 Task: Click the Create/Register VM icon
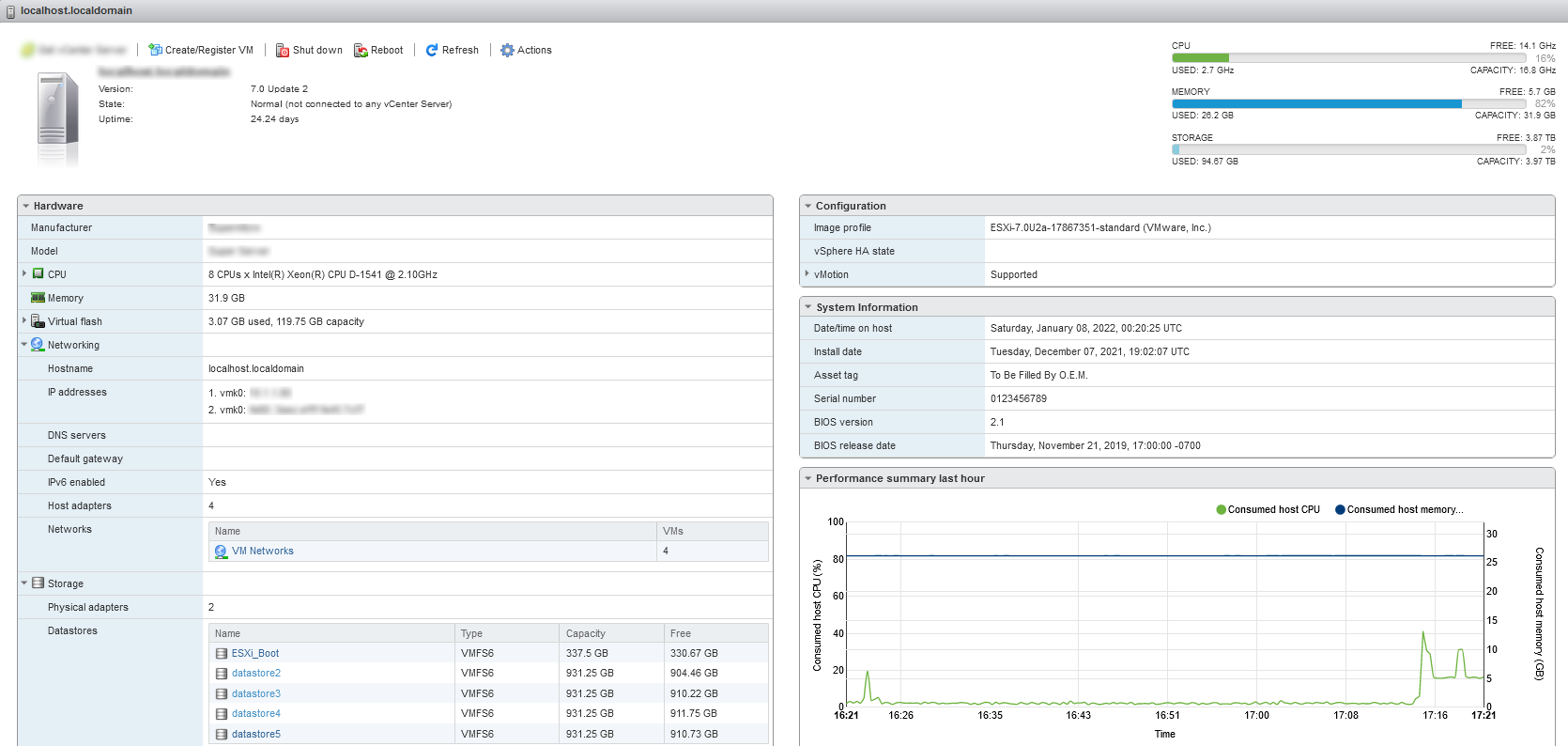pos(155,50)
